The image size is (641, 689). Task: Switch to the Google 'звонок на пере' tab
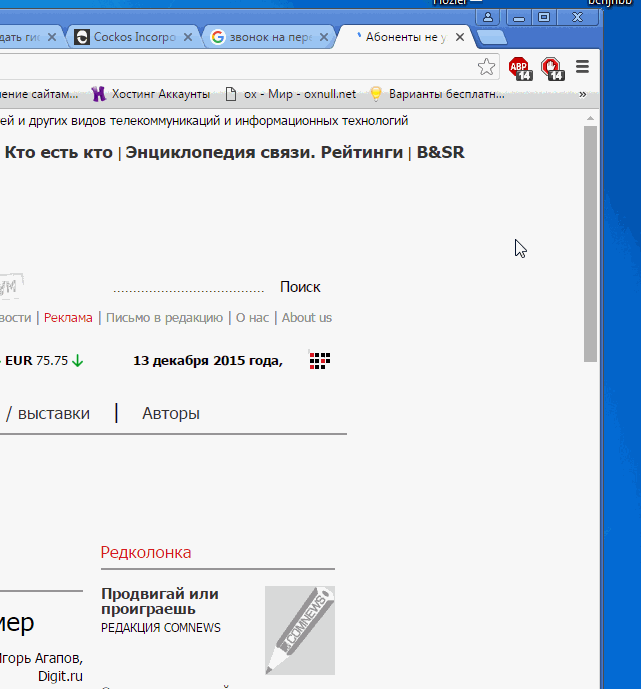[261, 37]
